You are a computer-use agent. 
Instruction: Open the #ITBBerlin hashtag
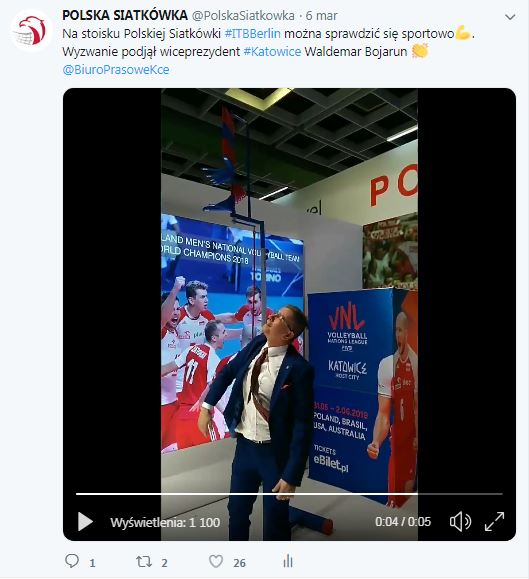(253, 34)
